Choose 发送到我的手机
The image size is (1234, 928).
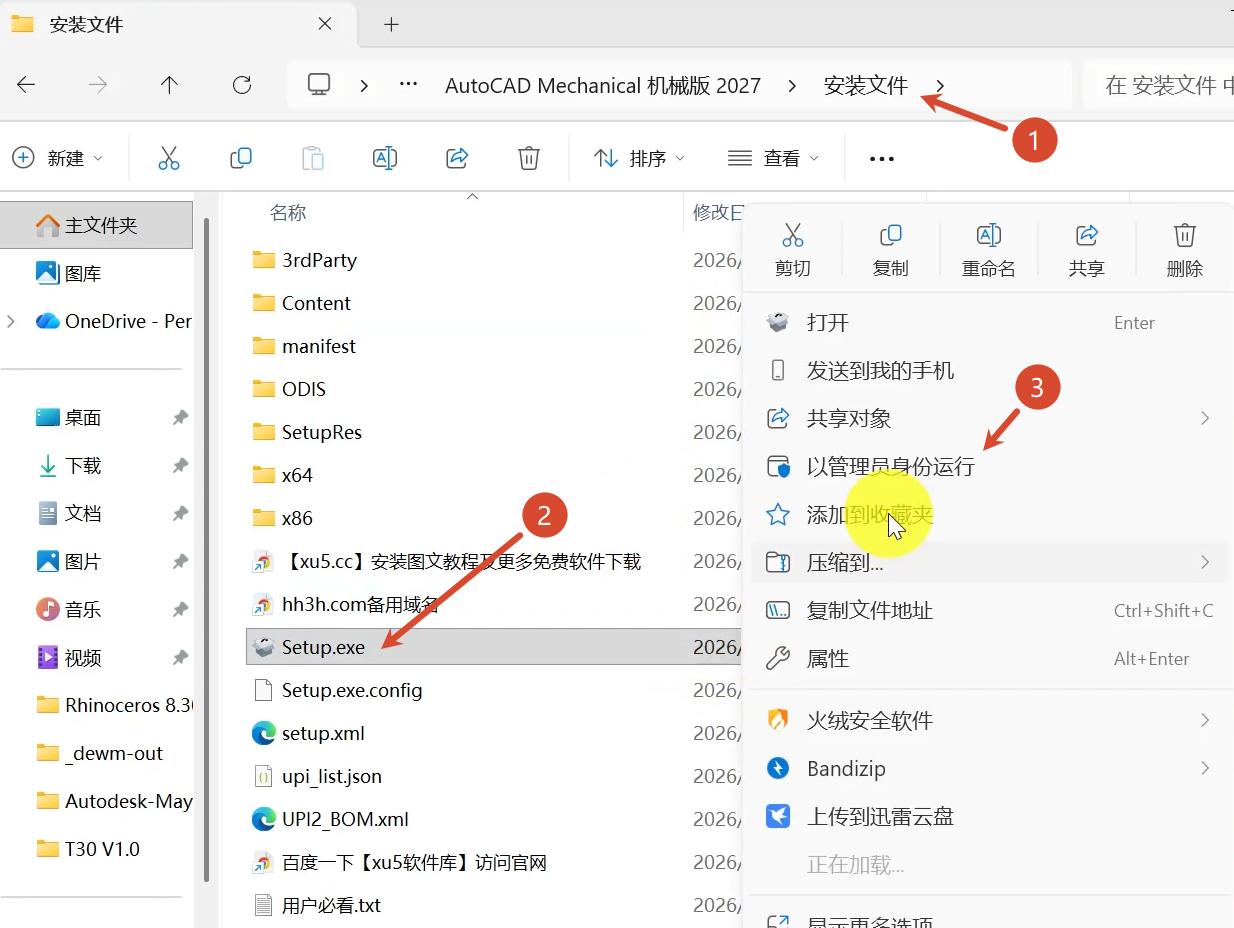point(989,370)
